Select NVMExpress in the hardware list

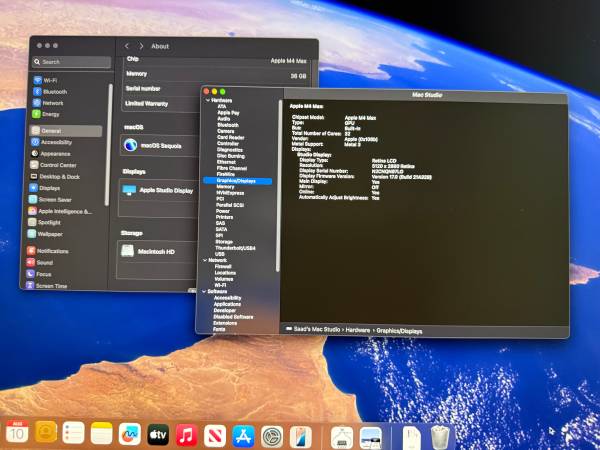(x=230, y=193)
